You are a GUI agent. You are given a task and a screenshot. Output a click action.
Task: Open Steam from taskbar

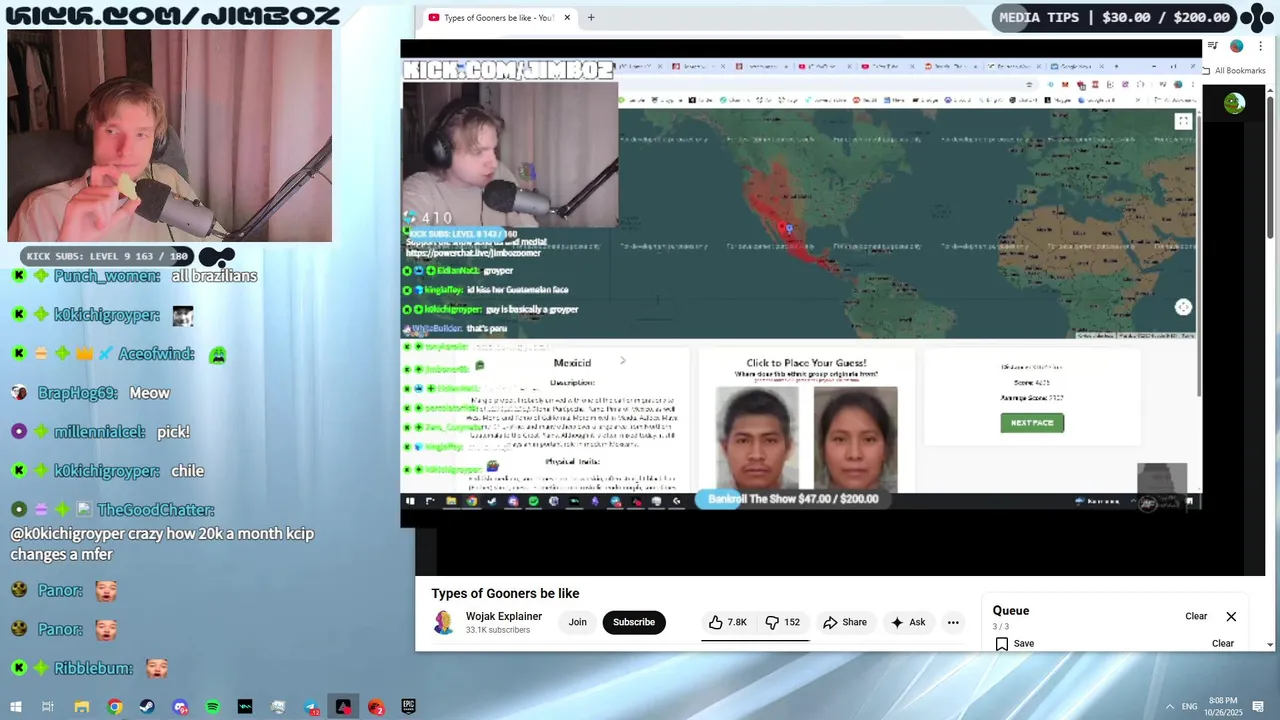pos(147,707)
